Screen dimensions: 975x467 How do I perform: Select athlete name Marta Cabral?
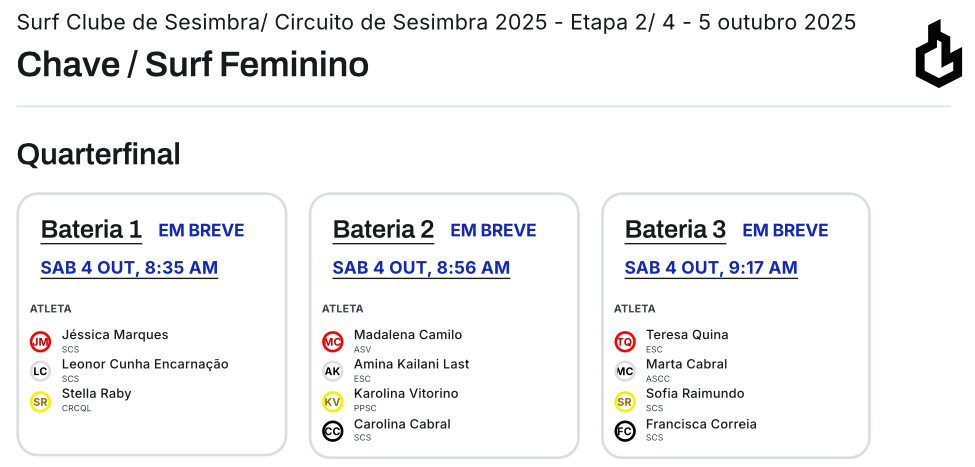(x=686, y=364)
